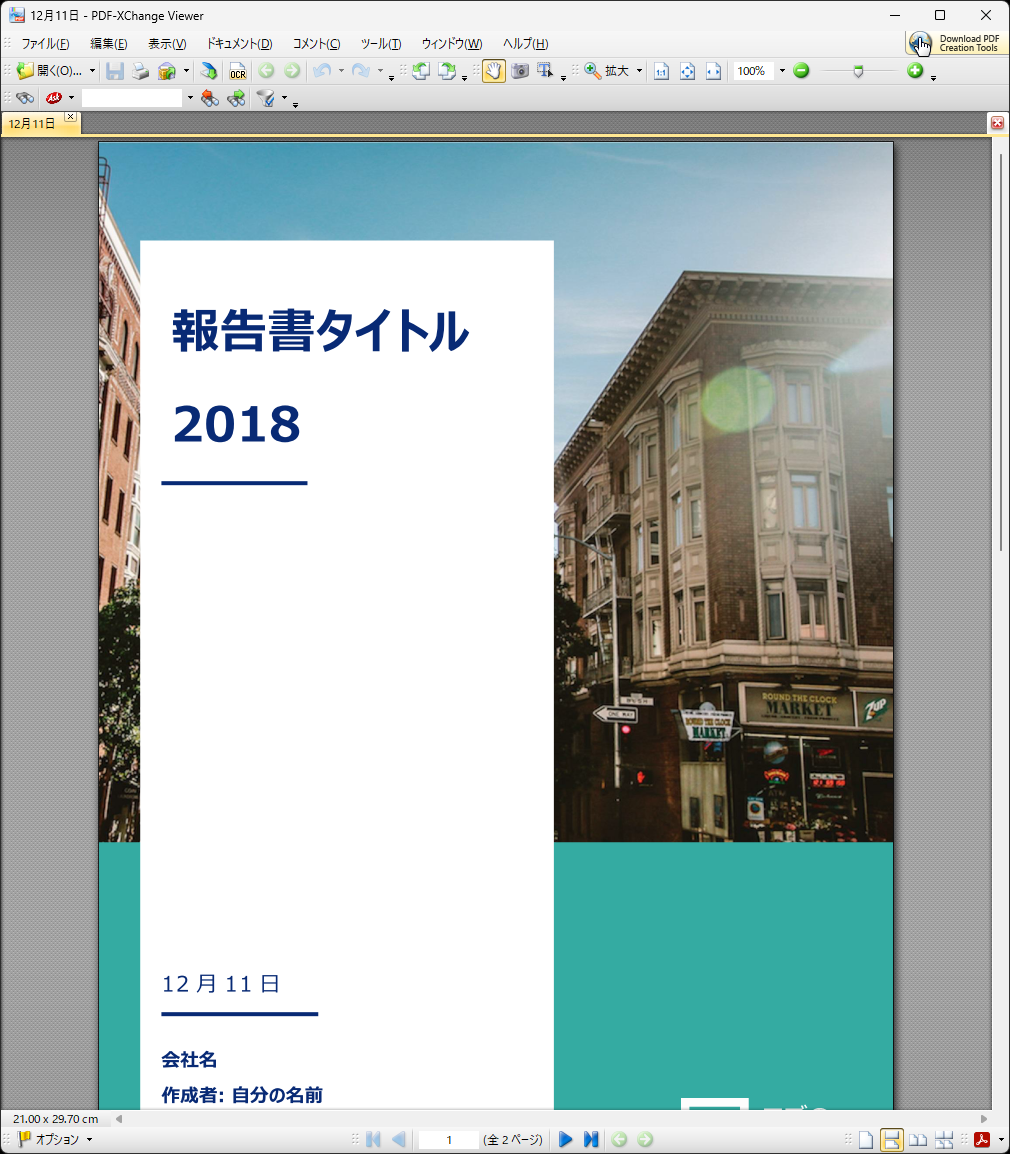This screenshot has height=1154, width=1010.
Task: Click the page number input field
Action: click(x=448, y=1139)
